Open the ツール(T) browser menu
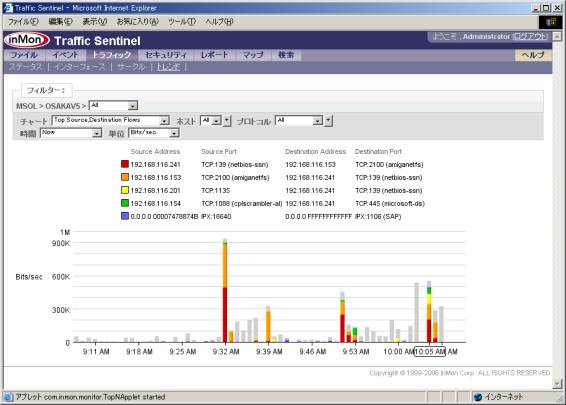 182,22
